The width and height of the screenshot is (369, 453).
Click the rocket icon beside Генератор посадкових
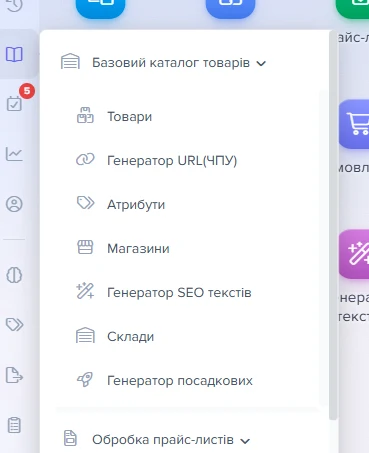[85, 380]
